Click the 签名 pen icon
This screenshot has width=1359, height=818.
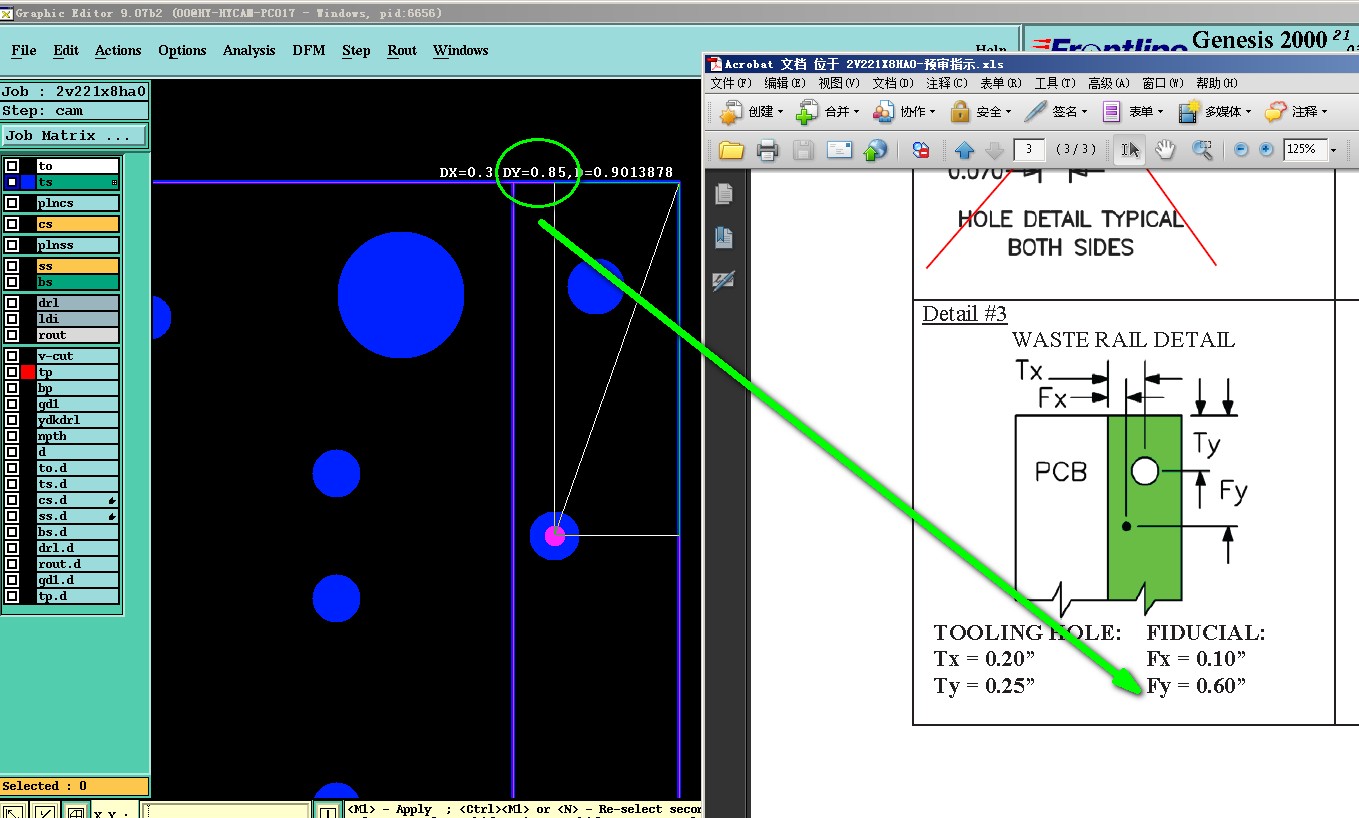[x=1036, y=111]
